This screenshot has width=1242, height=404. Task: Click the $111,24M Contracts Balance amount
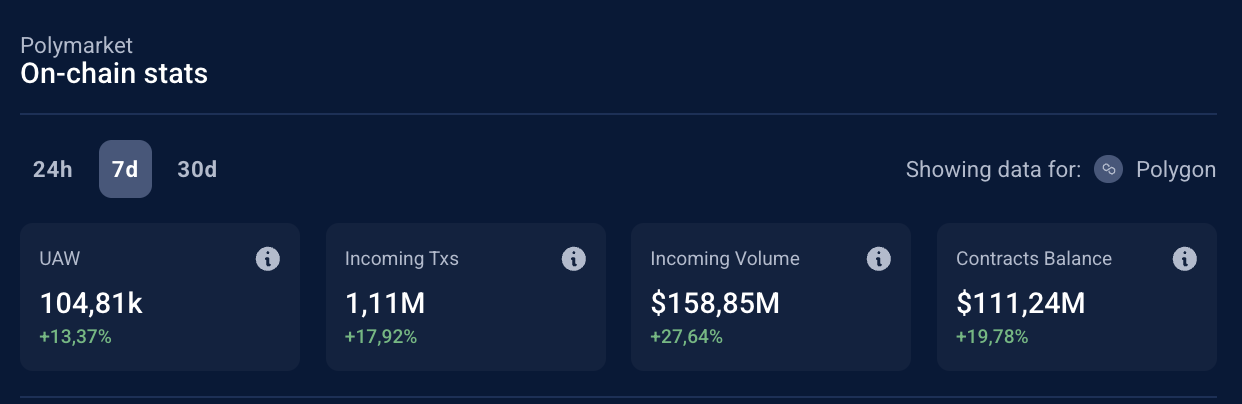tap(1020, 303)
